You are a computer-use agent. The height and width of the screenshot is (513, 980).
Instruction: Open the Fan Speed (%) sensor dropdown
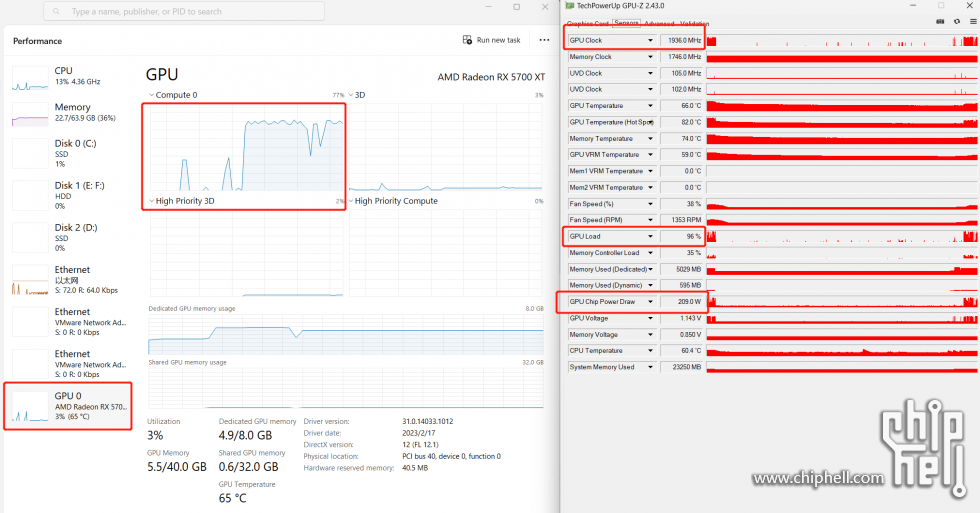[650, 204]
